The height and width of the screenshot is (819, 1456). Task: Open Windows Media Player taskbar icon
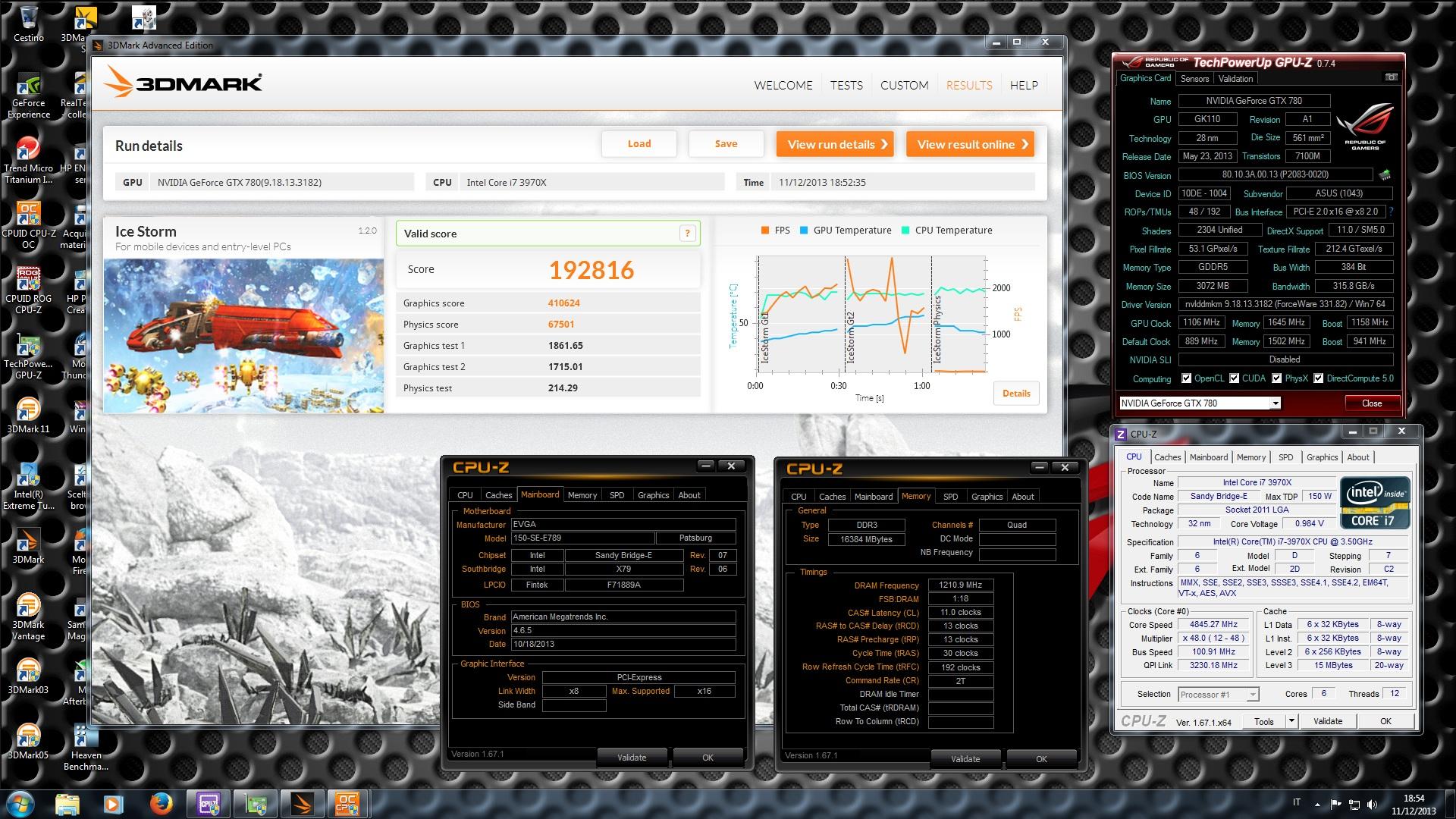click(113, 803)
